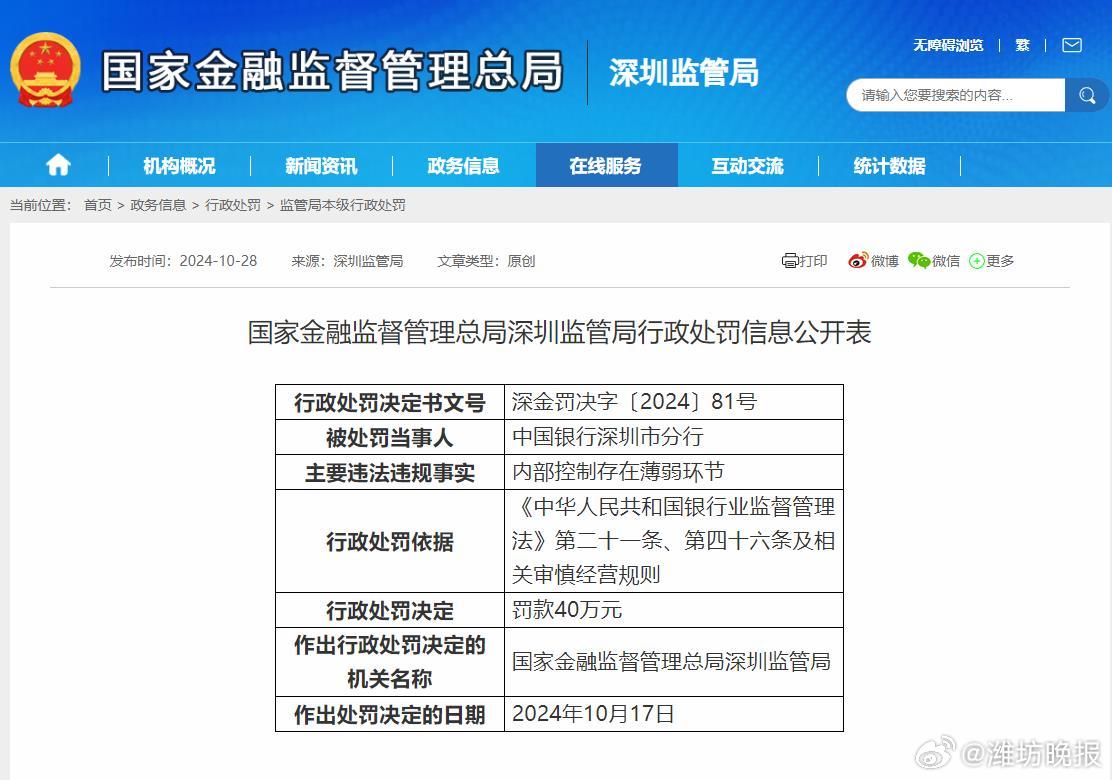Click the authority cell 国家金融监督管理总局深圳监管局

(672, 662)
